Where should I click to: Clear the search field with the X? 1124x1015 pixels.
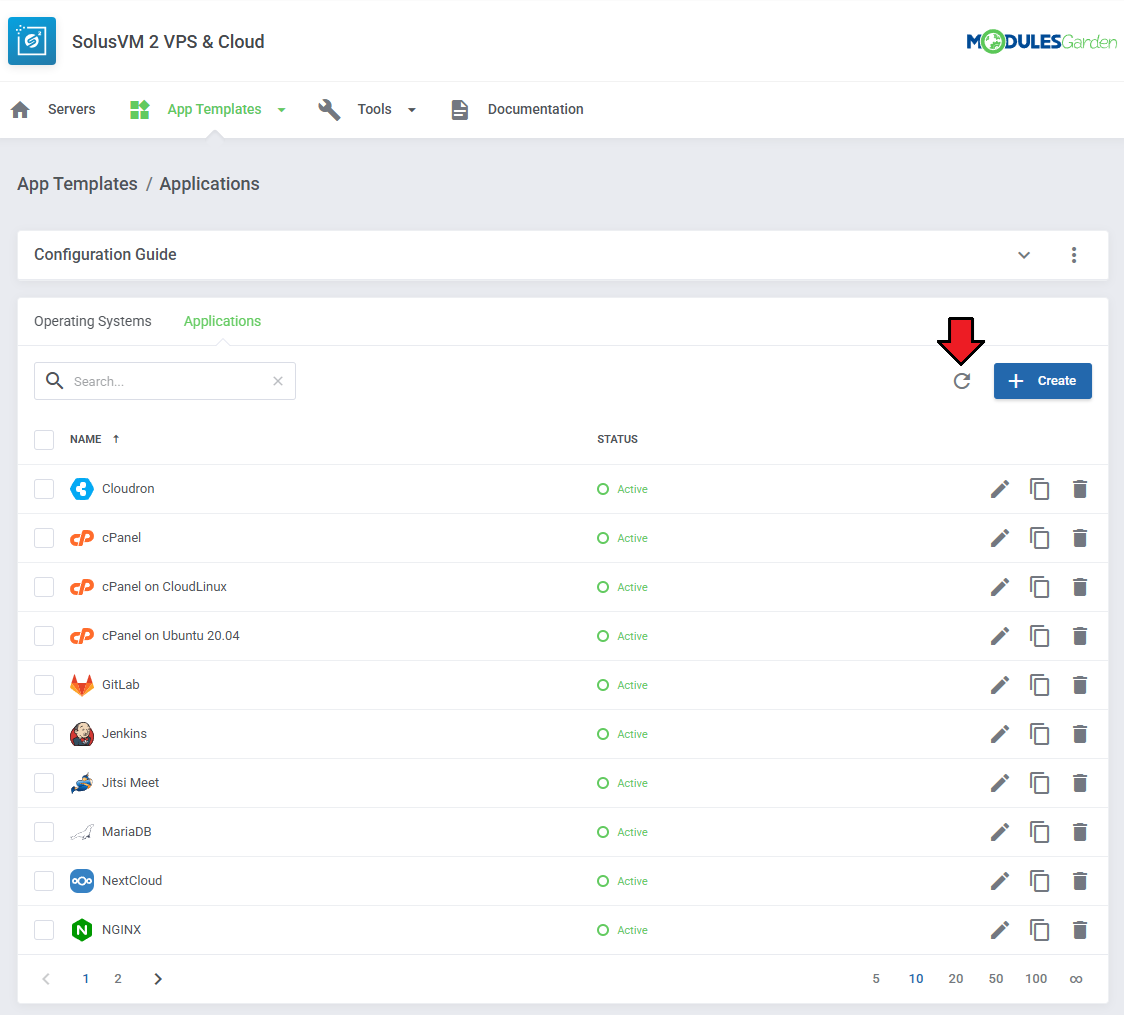(x=278, y=381)
